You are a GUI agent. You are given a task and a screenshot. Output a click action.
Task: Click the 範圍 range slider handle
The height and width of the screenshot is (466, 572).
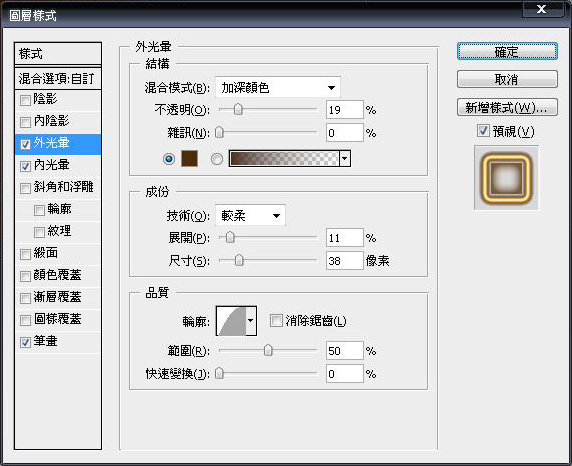click(x=268, y=350)
